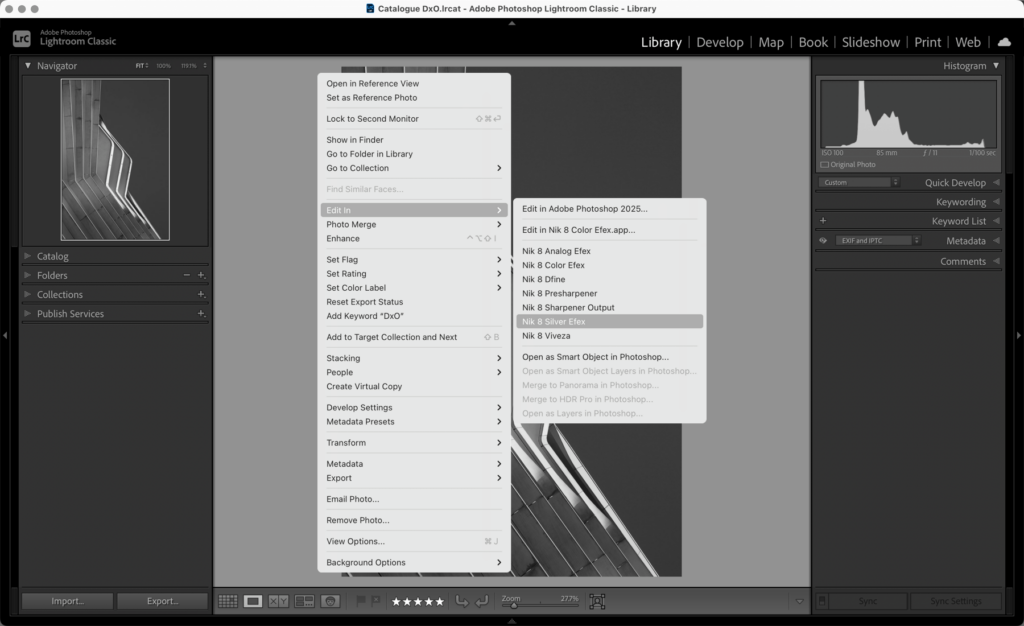Image resolution: width=1024 pixels, height=626 pixels.
Task: Click the Zoom slider in the toolbar
Action: point(540,606)
